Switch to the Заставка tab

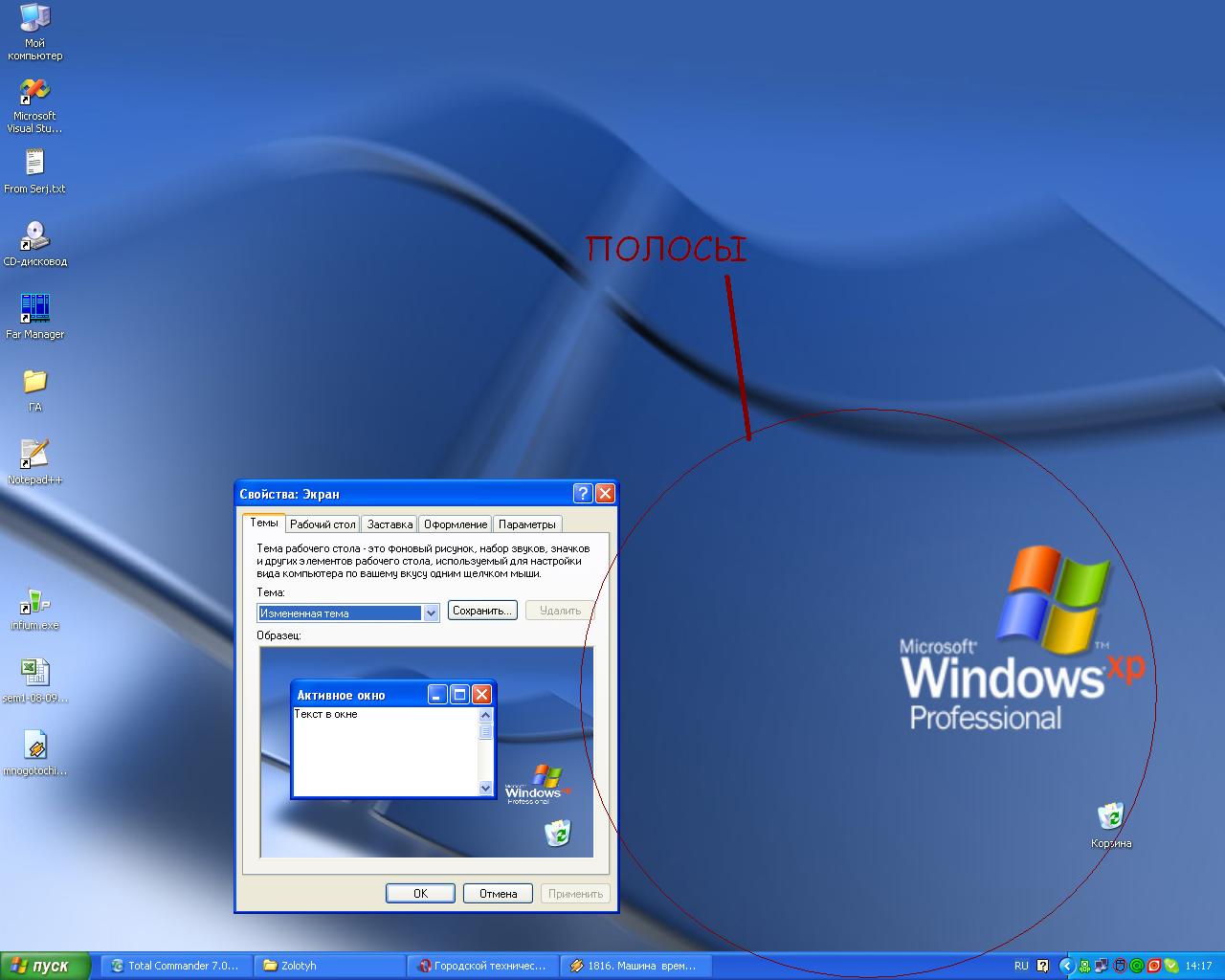[x=390, y=524]
